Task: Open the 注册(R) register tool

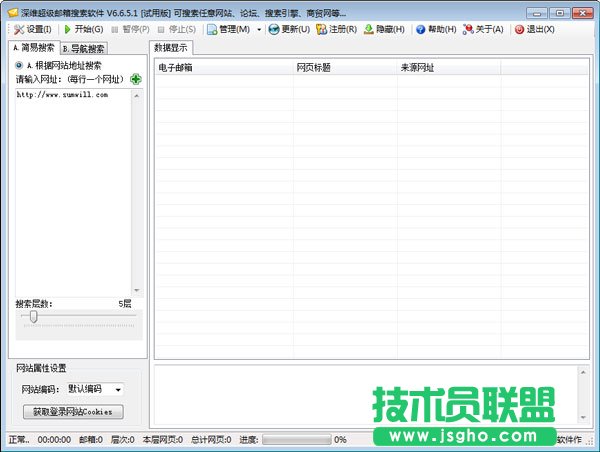Action: [336, 29]
